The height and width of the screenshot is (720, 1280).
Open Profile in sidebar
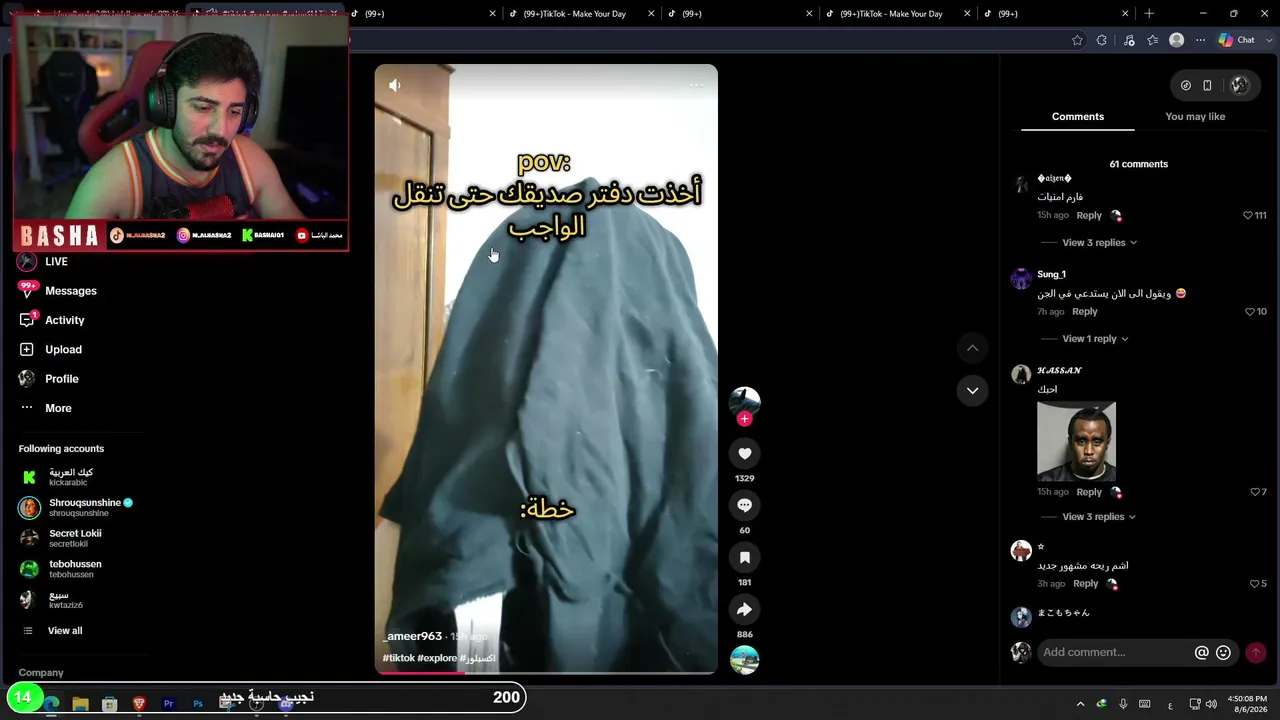click(48, 379)
